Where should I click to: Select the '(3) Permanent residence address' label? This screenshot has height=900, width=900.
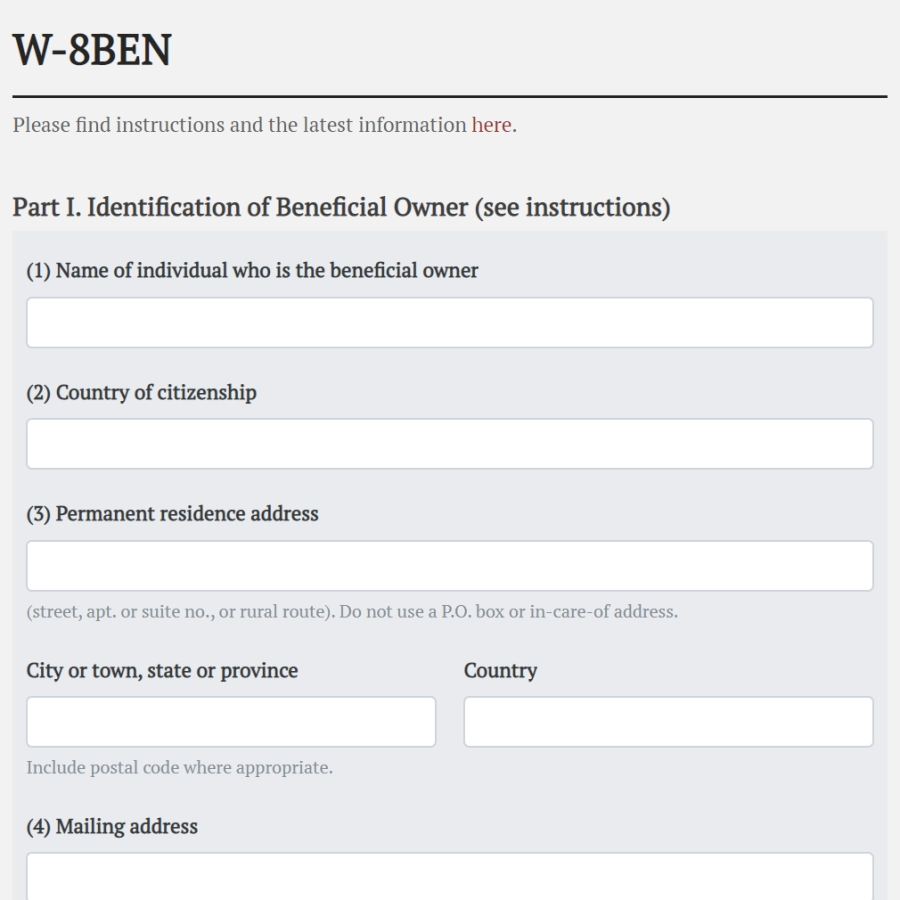point(172,514)
